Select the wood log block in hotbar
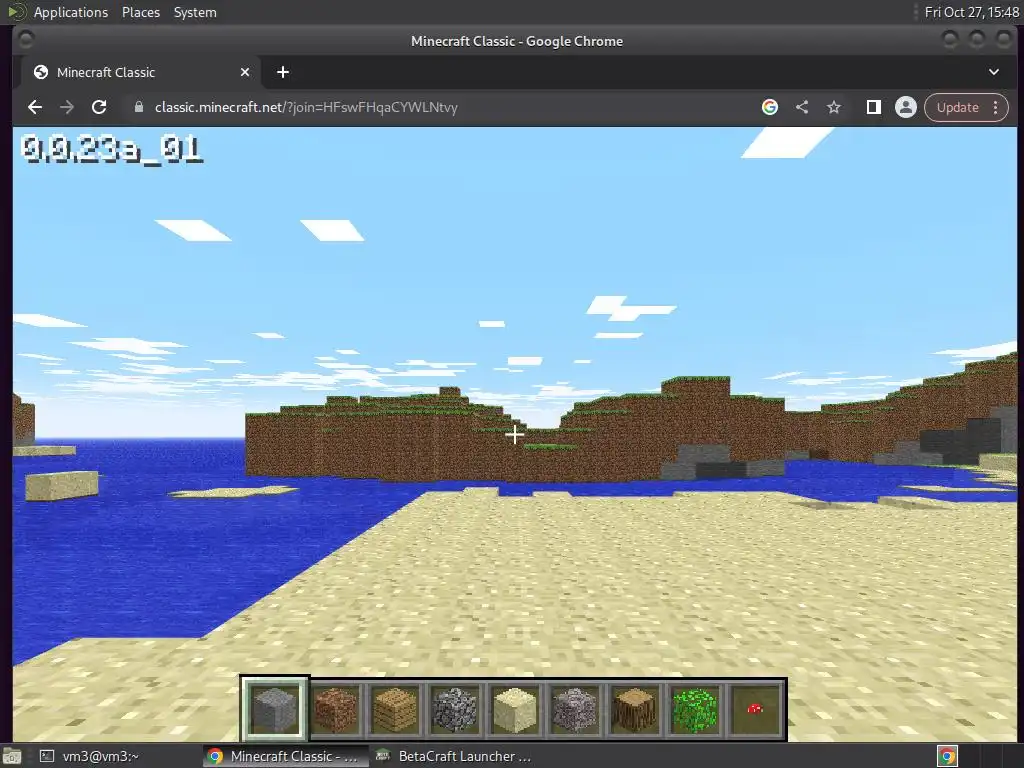The height and width of the screenshot is (768, 1024). click(635, 709)
